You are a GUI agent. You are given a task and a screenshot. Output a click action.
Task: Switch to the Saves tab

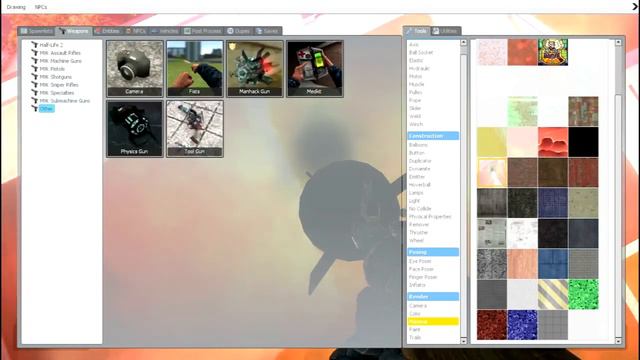(x=267, y=31)
